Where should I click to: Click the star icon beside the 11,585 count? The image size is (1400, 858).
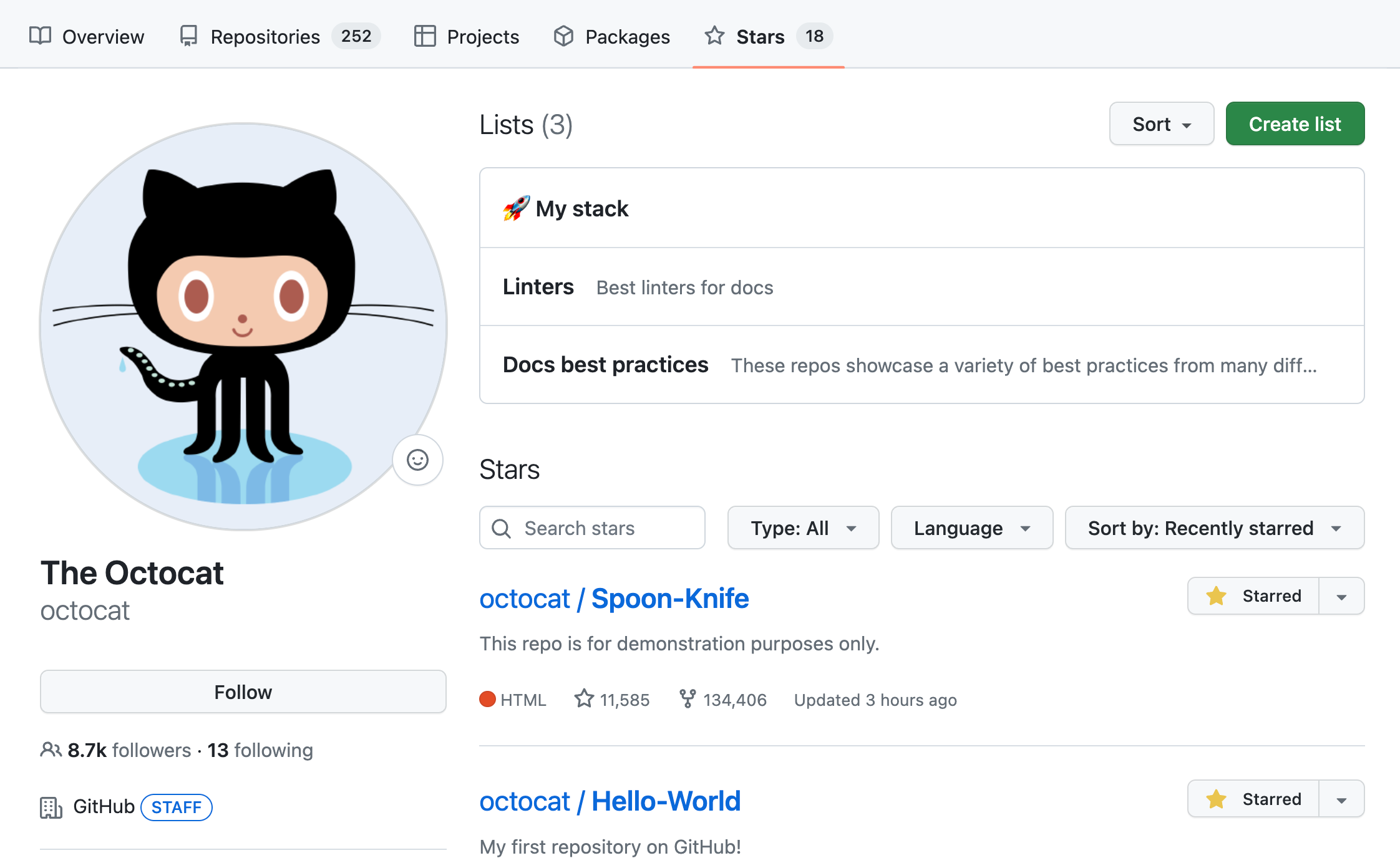coord(584,699)
